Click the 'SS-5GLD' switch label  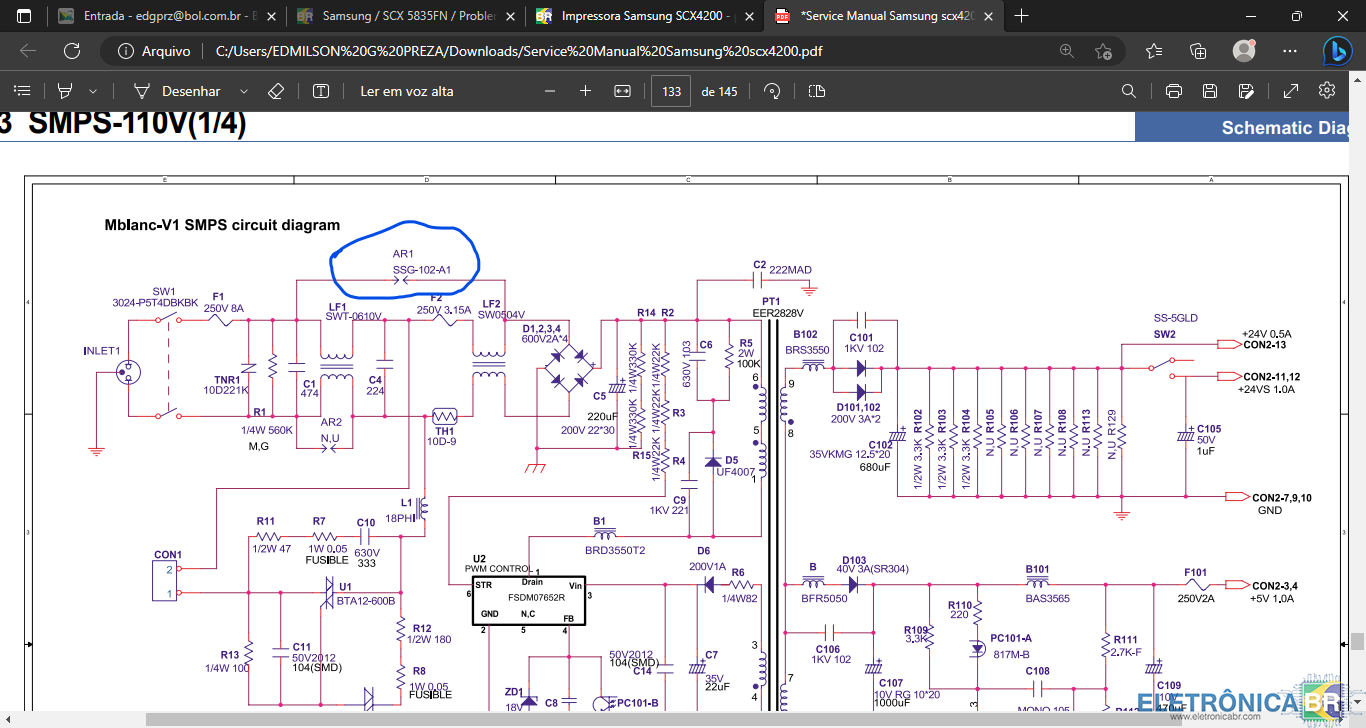point(1176,318)
